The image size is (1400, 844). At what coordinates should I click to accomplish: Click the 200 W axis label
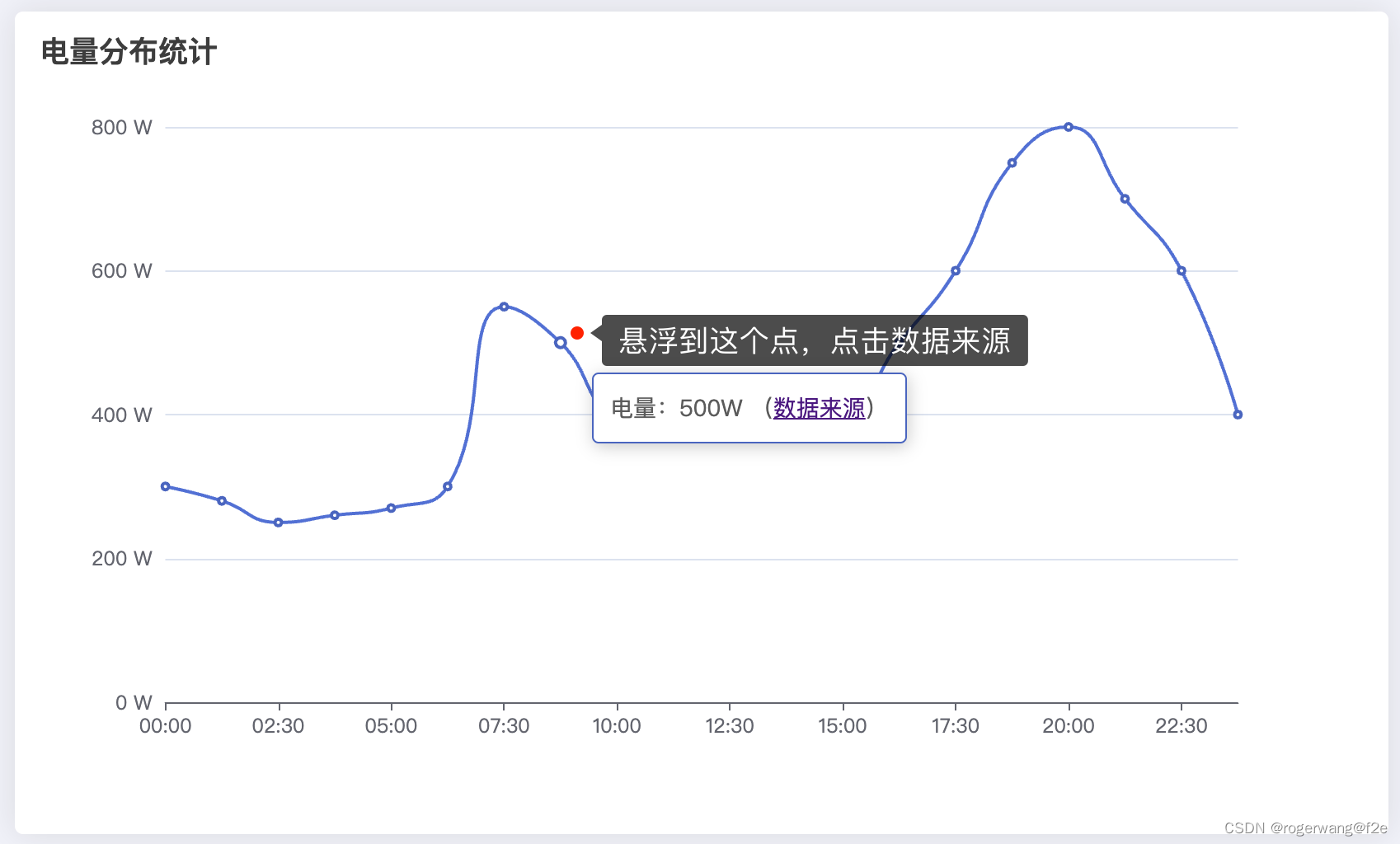tap(122, 559)
